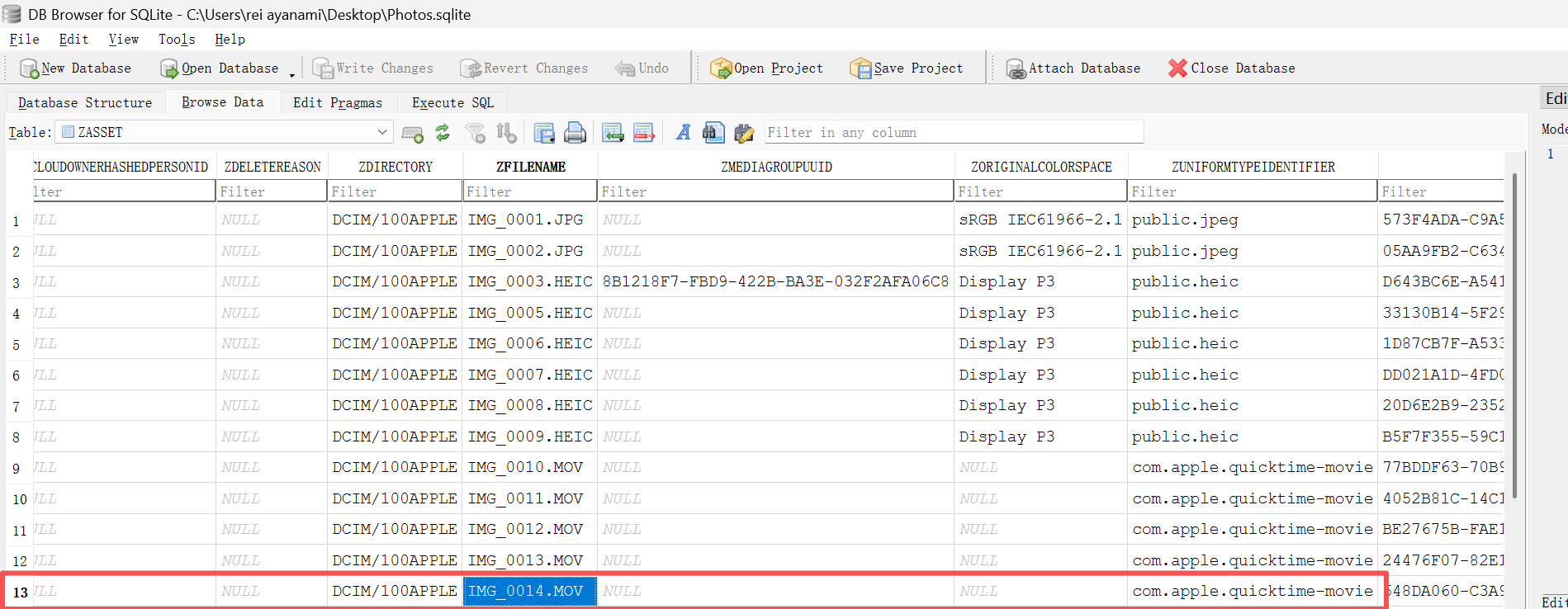The height and width of the screenshot is (609, 1568).
Task: Refresh the table data with green arrows
Action: click(443, 133)
